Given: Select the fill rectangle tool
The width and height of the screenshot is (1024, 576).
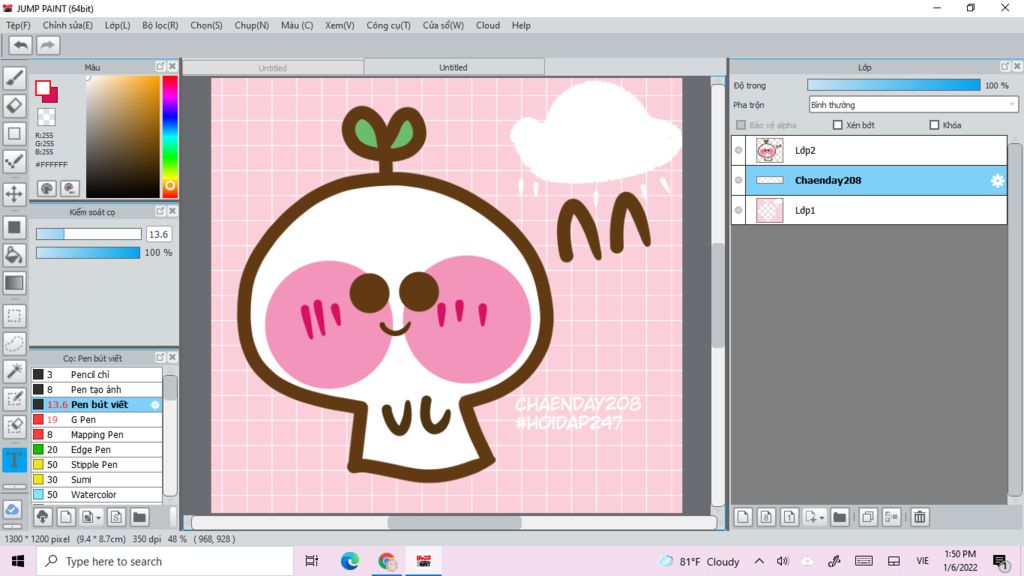Looking at the screenshot, I should [14, 227].
